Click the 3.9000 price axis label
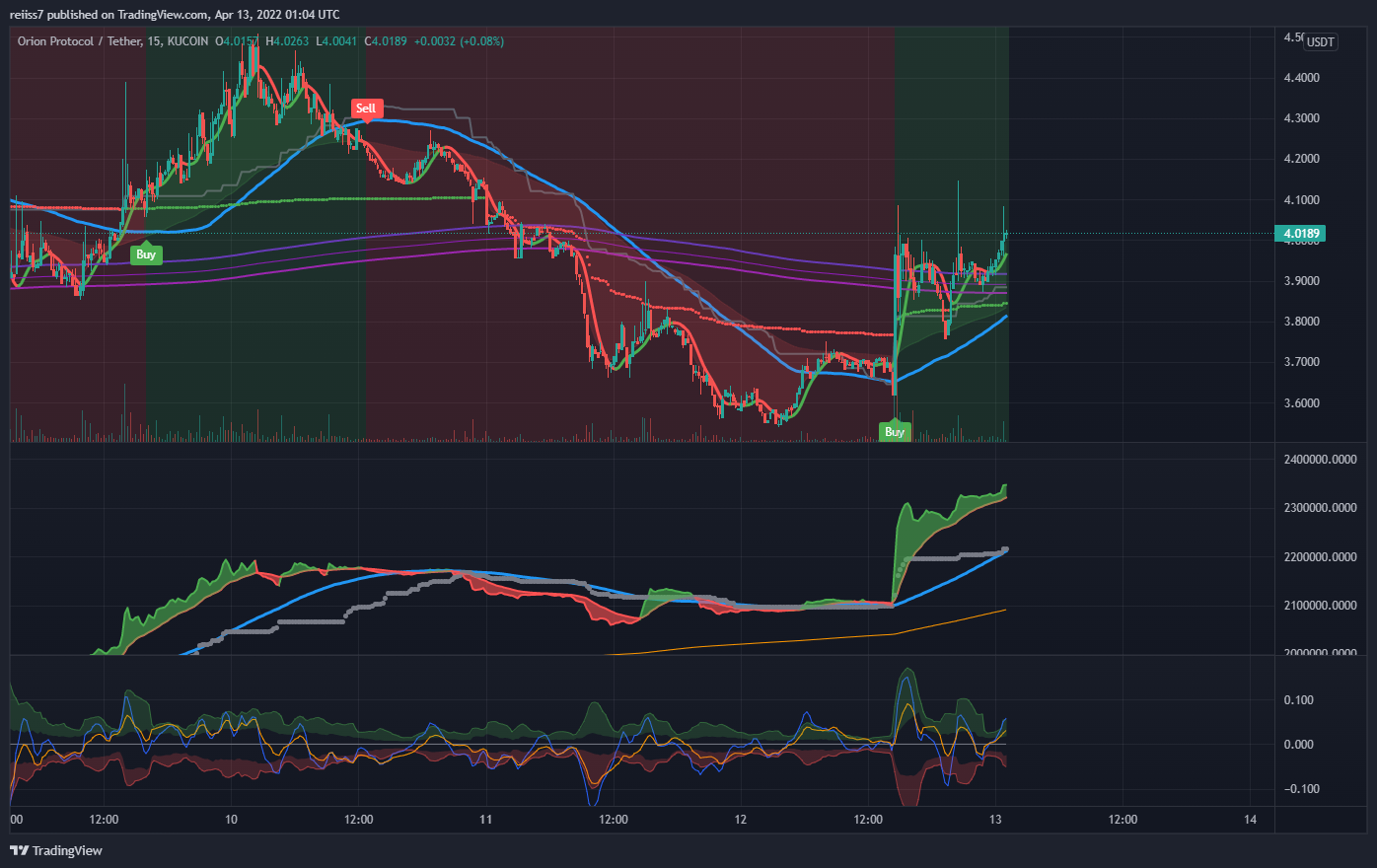The height and width of the screenshot is (868, 1377). pos(1302,281)
